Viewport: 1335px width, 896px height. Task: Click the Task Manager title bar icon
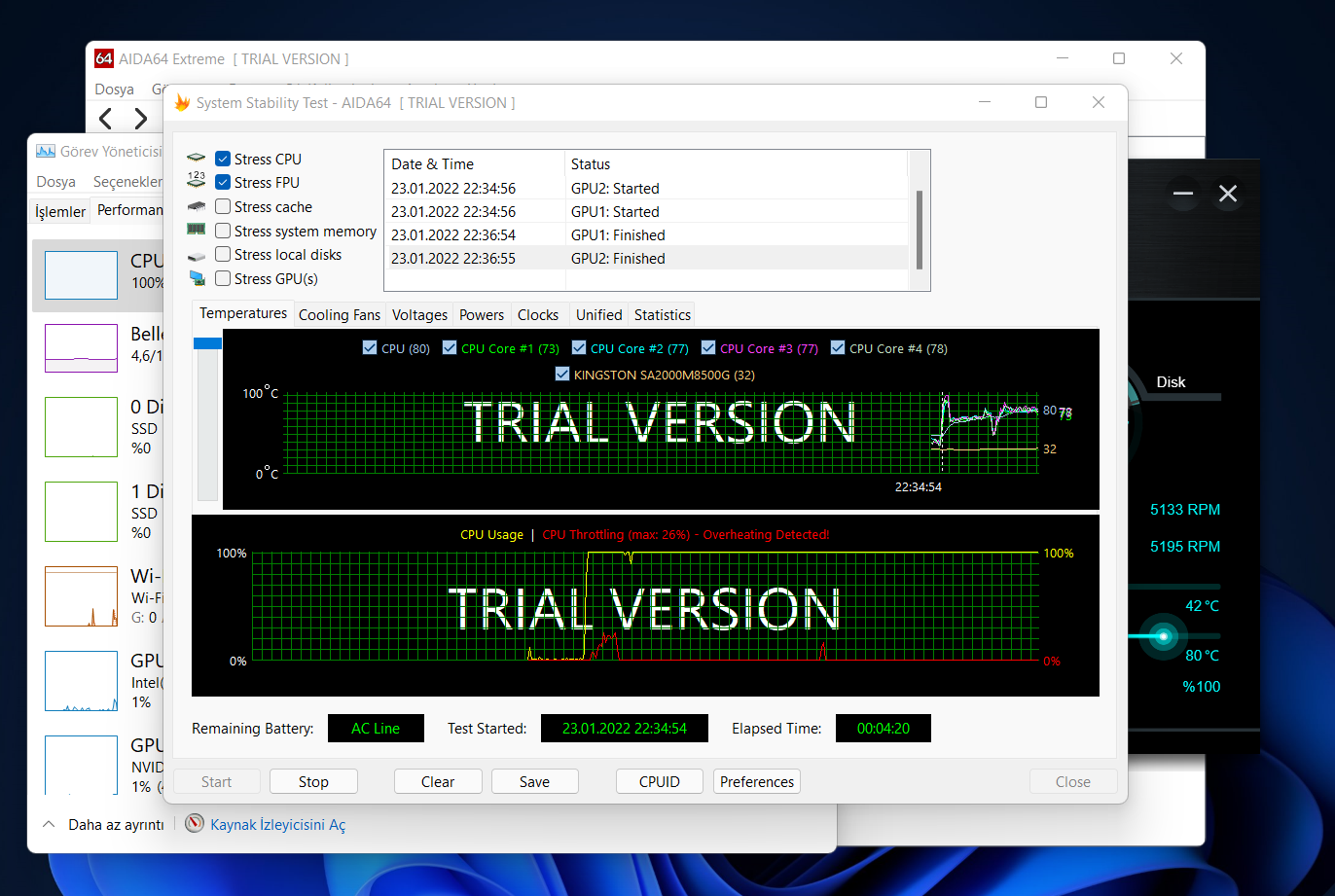pos(45,151)
